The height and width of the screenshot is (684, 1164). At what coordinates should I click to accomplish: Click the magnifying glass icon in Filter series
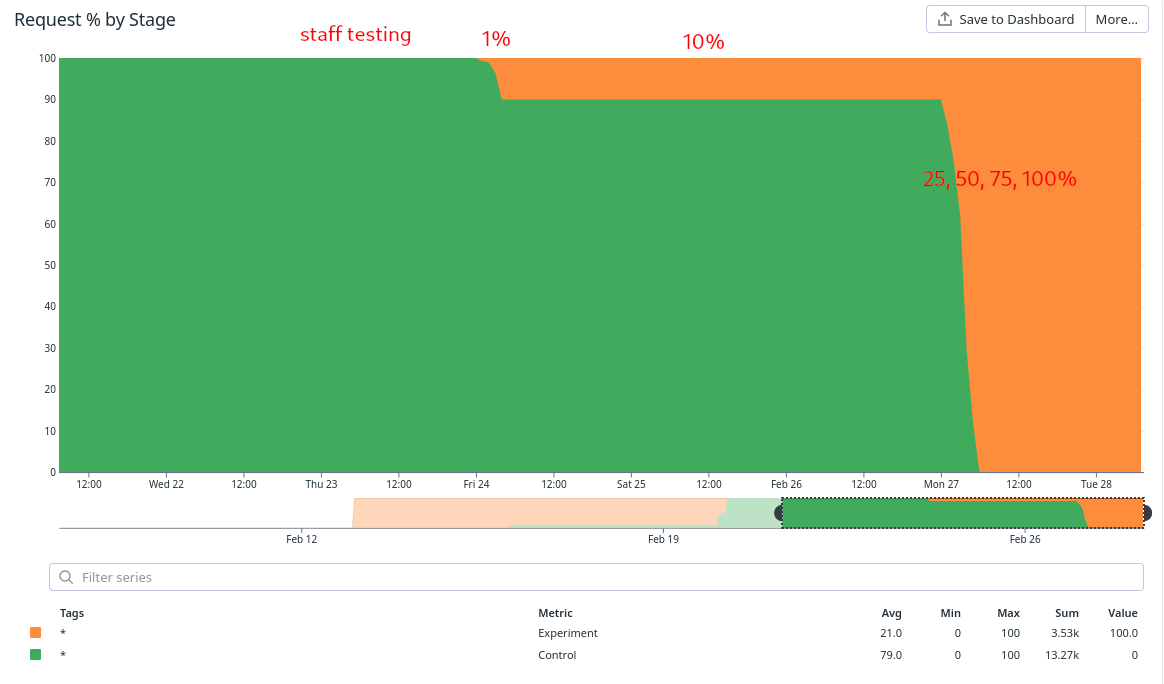(65, 577)
